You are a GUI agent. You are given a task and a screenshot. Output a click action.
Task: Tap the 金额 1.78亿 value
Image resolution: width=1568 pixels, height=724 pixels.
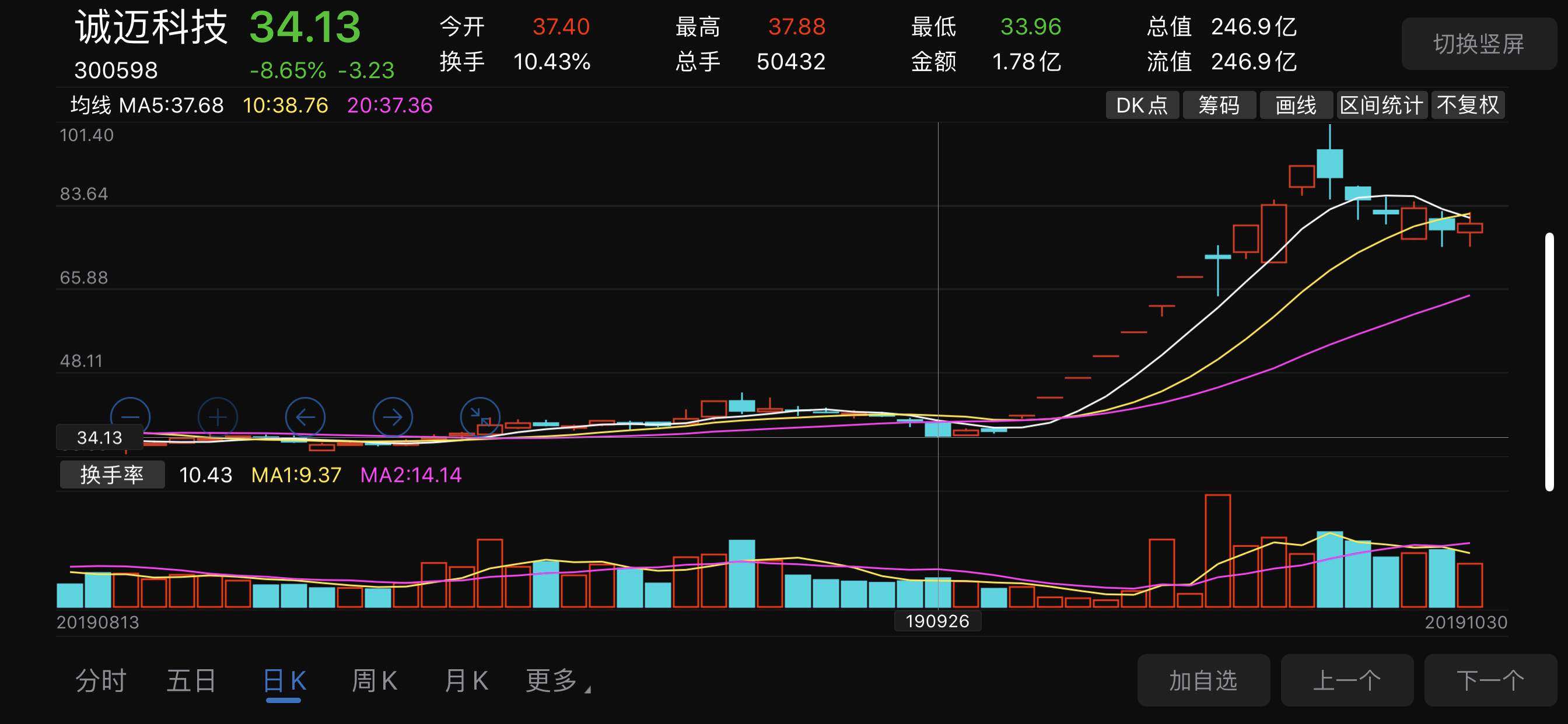pos(1026,61)
